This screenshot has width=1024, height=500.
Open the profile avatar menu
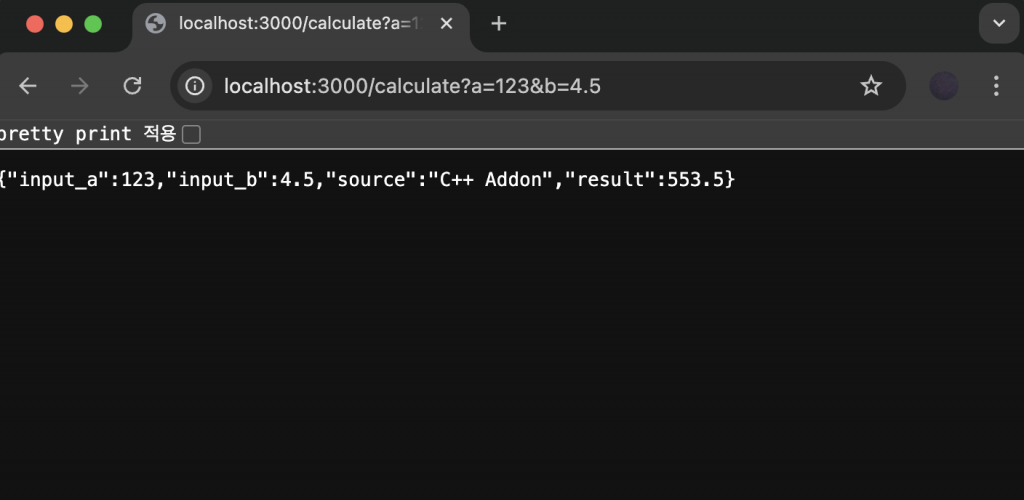click(x=944, y=86)
